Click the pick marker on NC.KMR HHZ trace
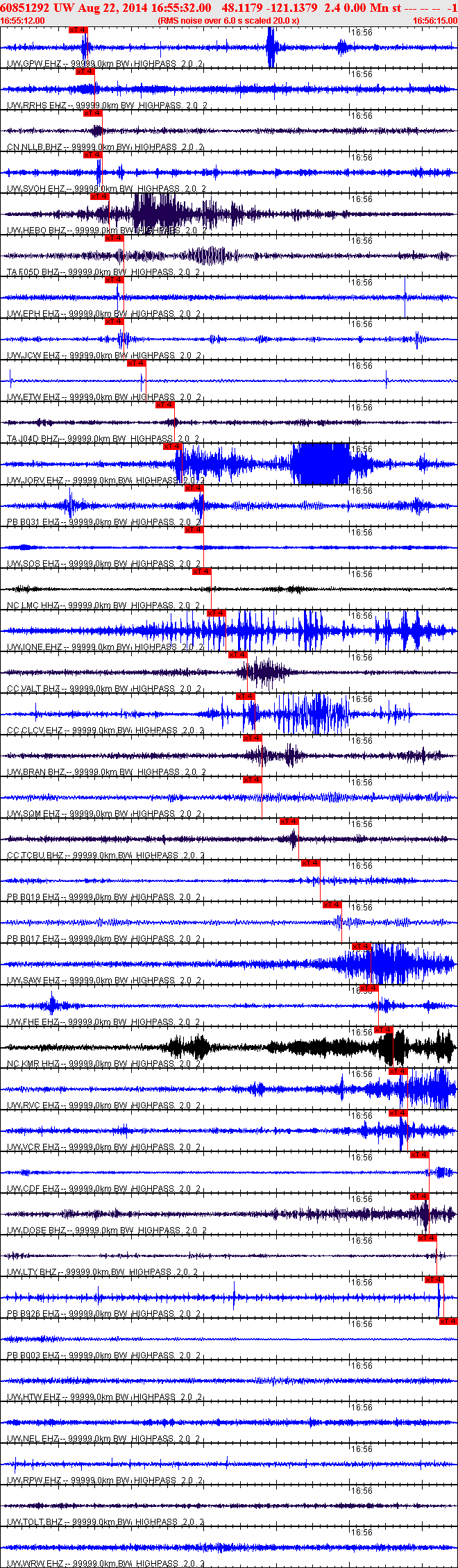Viewport: 458px width, 1568px height. point(384,1030)
